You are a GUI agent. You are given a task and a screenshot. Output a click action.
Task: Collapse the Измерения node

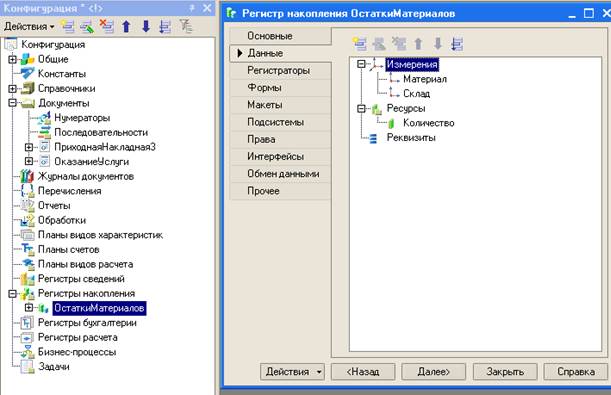(x=361, y=64)
